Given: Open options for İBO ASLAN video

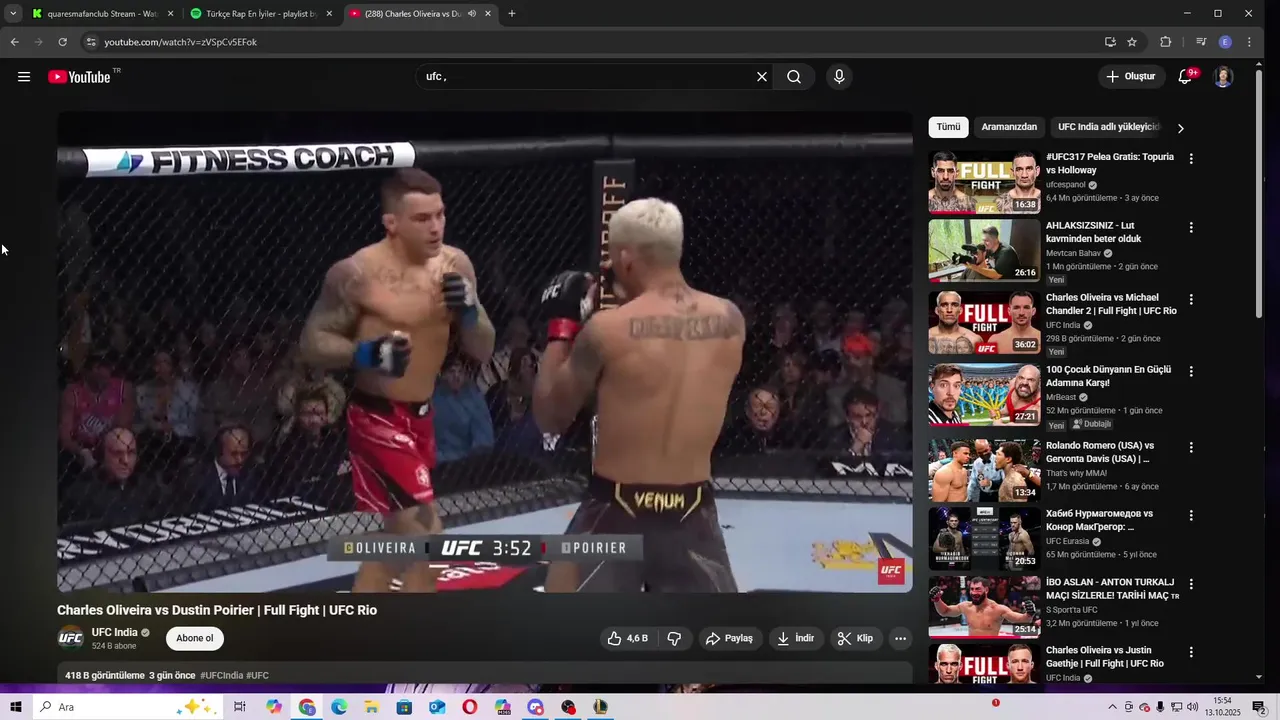Looking at the screenshot, I should [x=1191, y=584].
